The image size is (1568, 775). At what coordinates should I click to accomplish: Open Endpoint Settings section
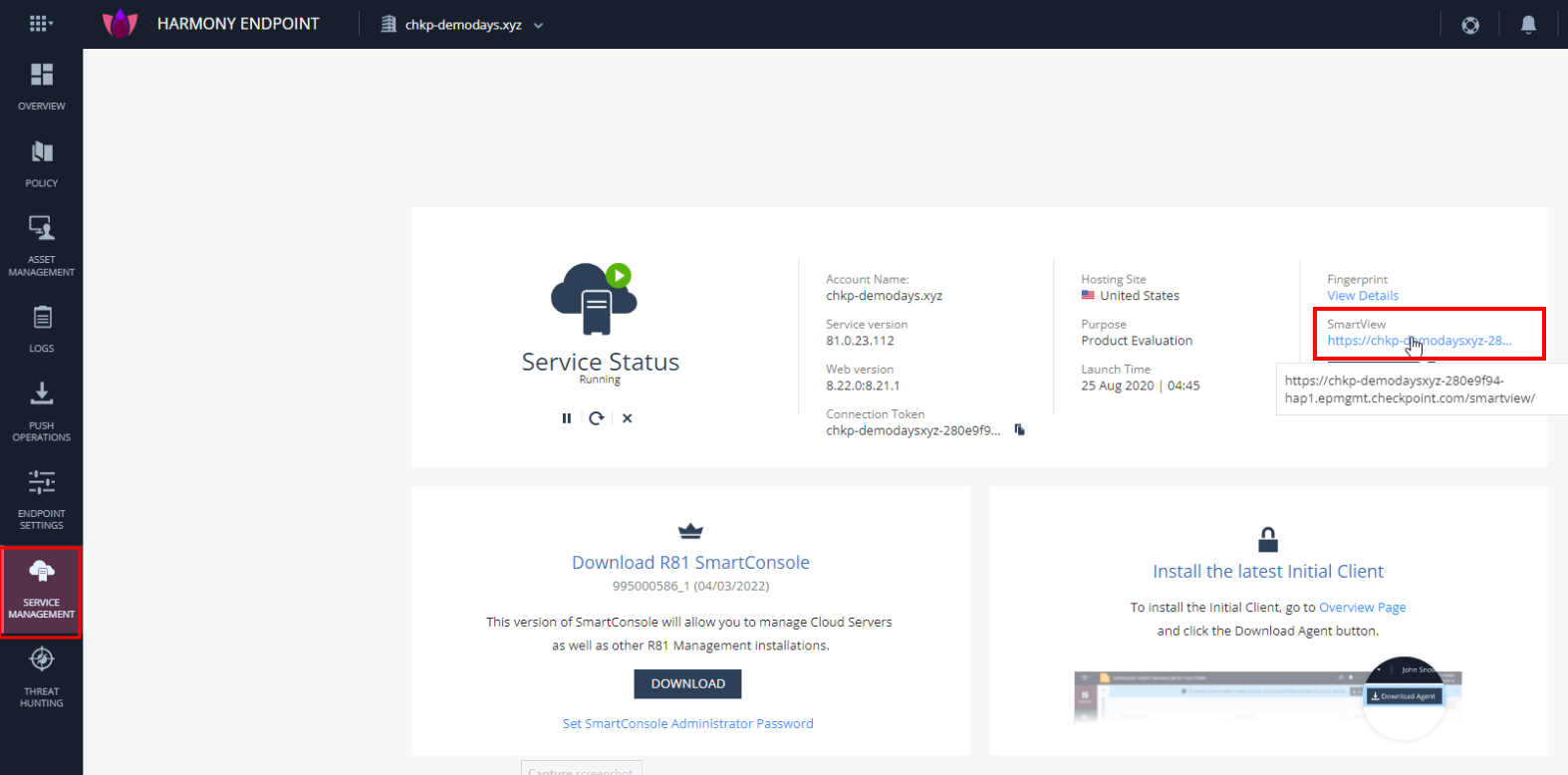pos(42,499)
